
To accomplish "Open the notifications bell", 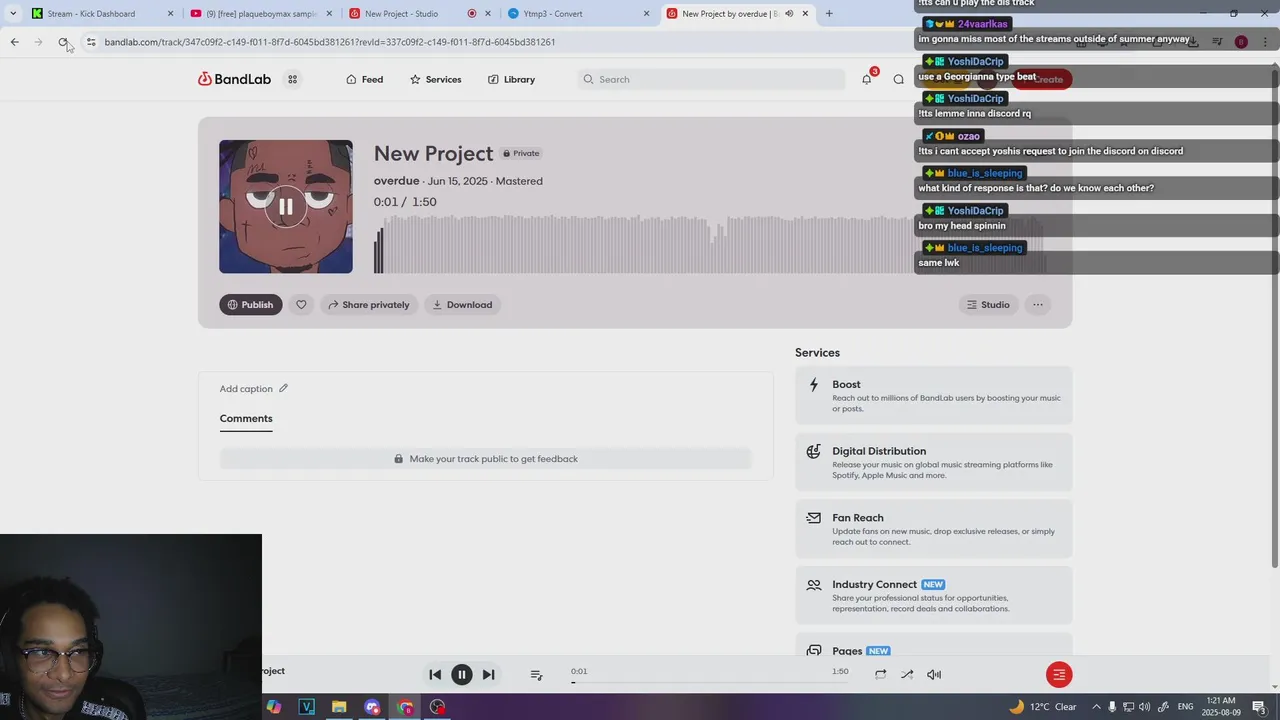I will coord(866,79).
